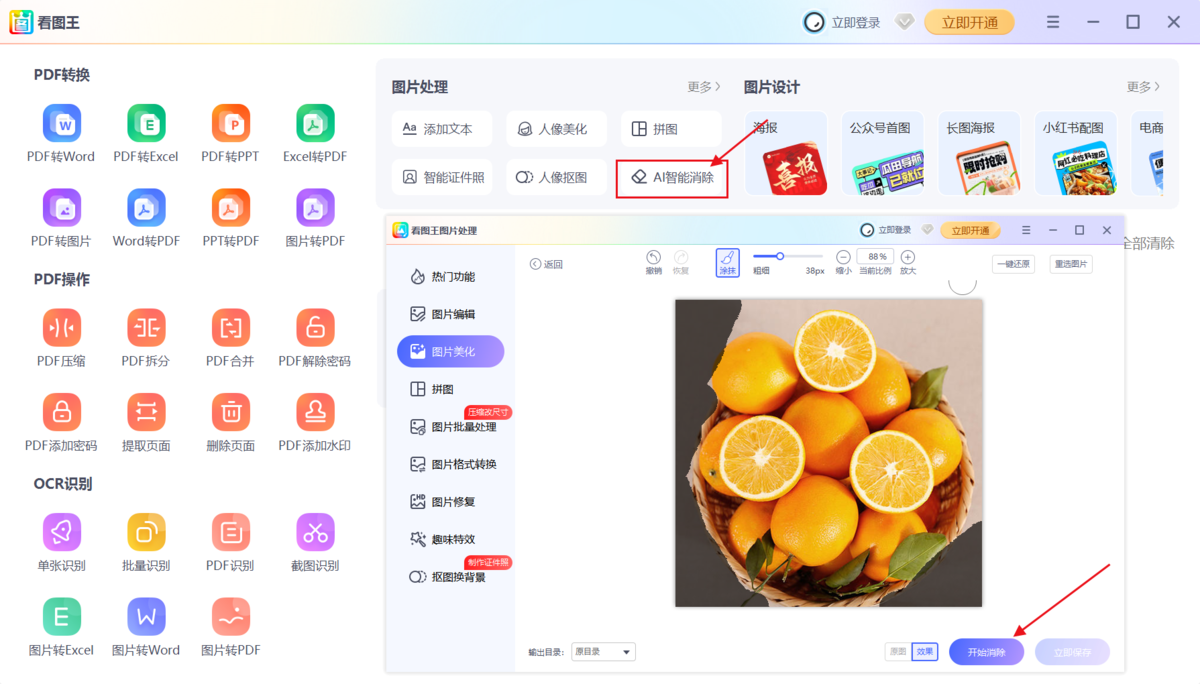This screenshot has width=1200, height=684.
Task: Toggle the 涂抹 smear brush tool
Action: [x=727, y=261]
